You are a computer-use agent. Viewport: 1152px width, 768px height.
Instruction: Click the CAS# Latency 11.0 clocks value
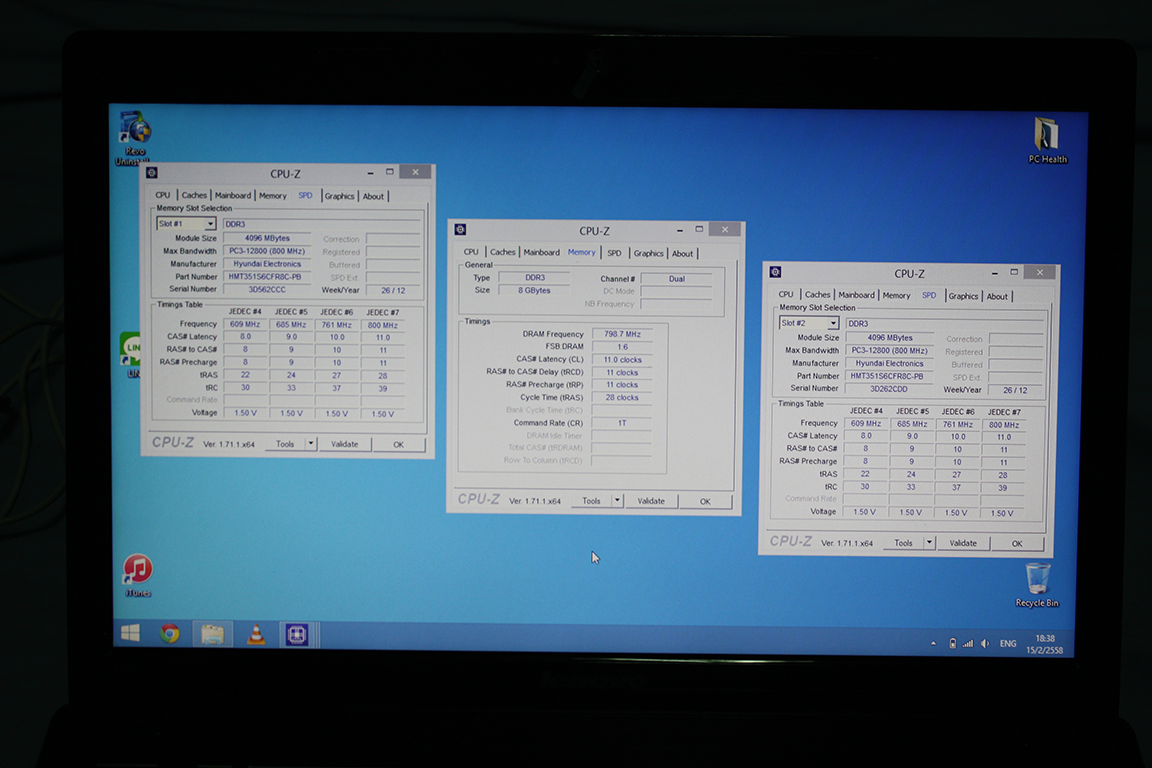click(x=622, y=359)
